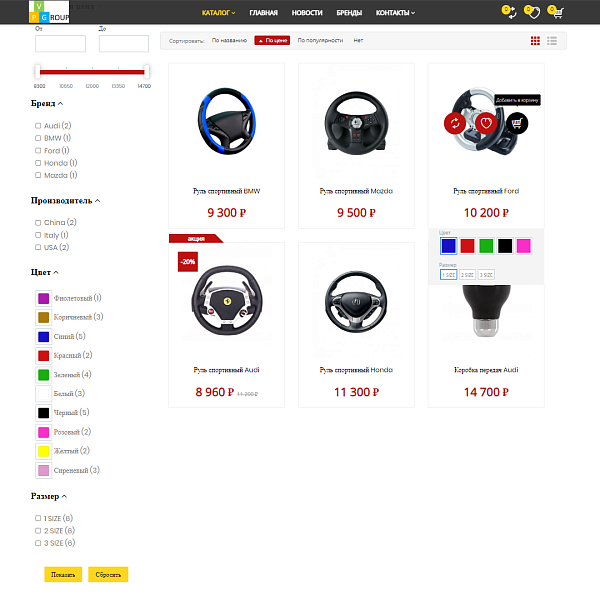This screenshot has width=600, height=600.
Task: Pick the blue swatch on Ford product
Action: pos(448,246)
